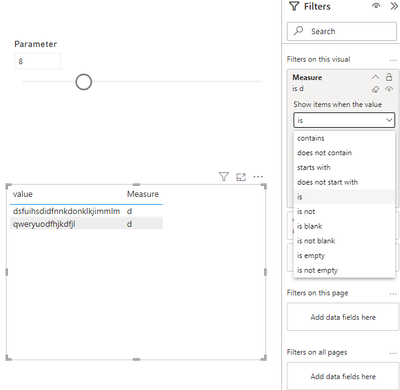Open the table visual's More options ellipsis
Screen dimensions: 400x390
tap(258, 177)
